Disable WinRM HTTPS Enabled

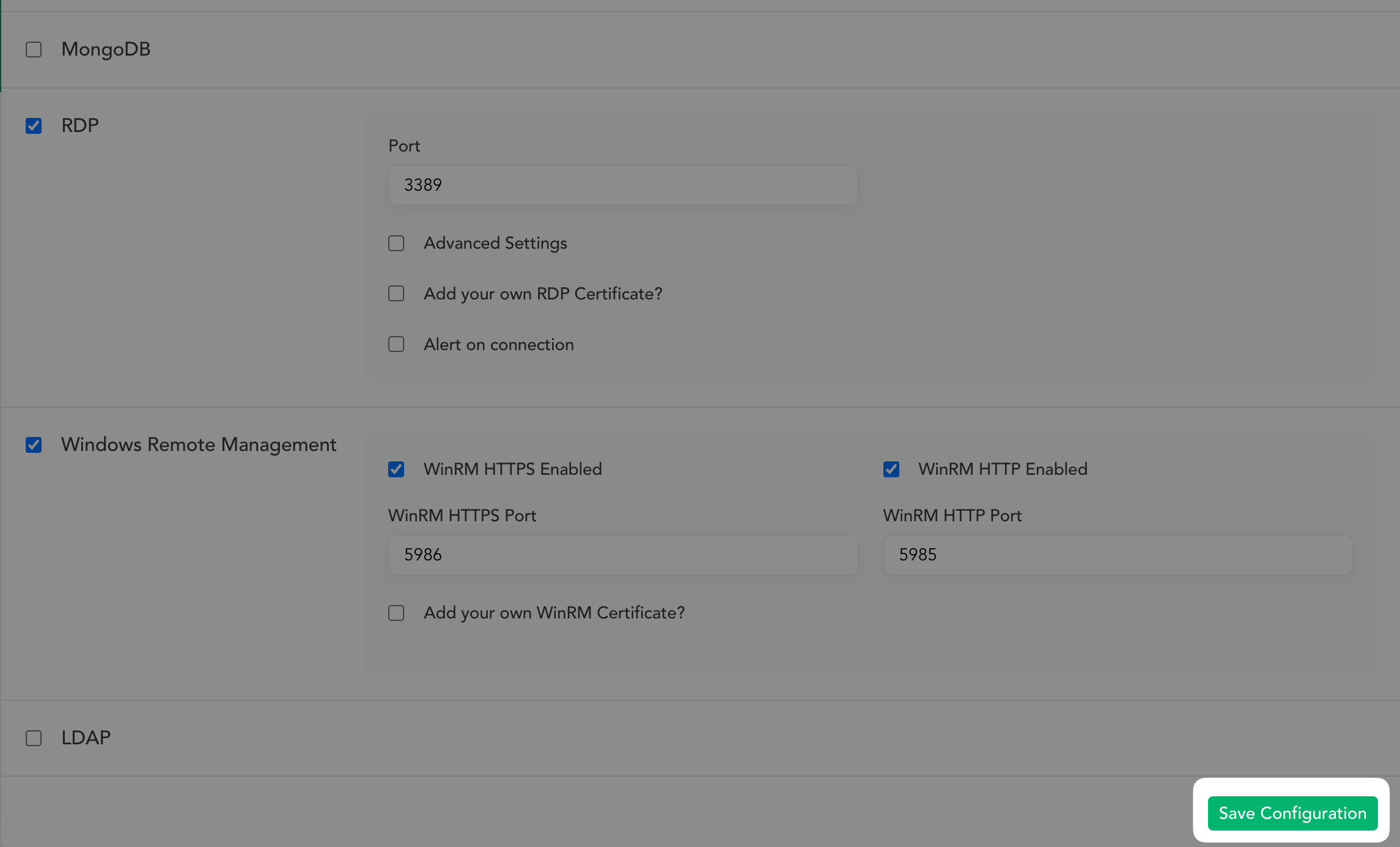click(x=396, y=469)
